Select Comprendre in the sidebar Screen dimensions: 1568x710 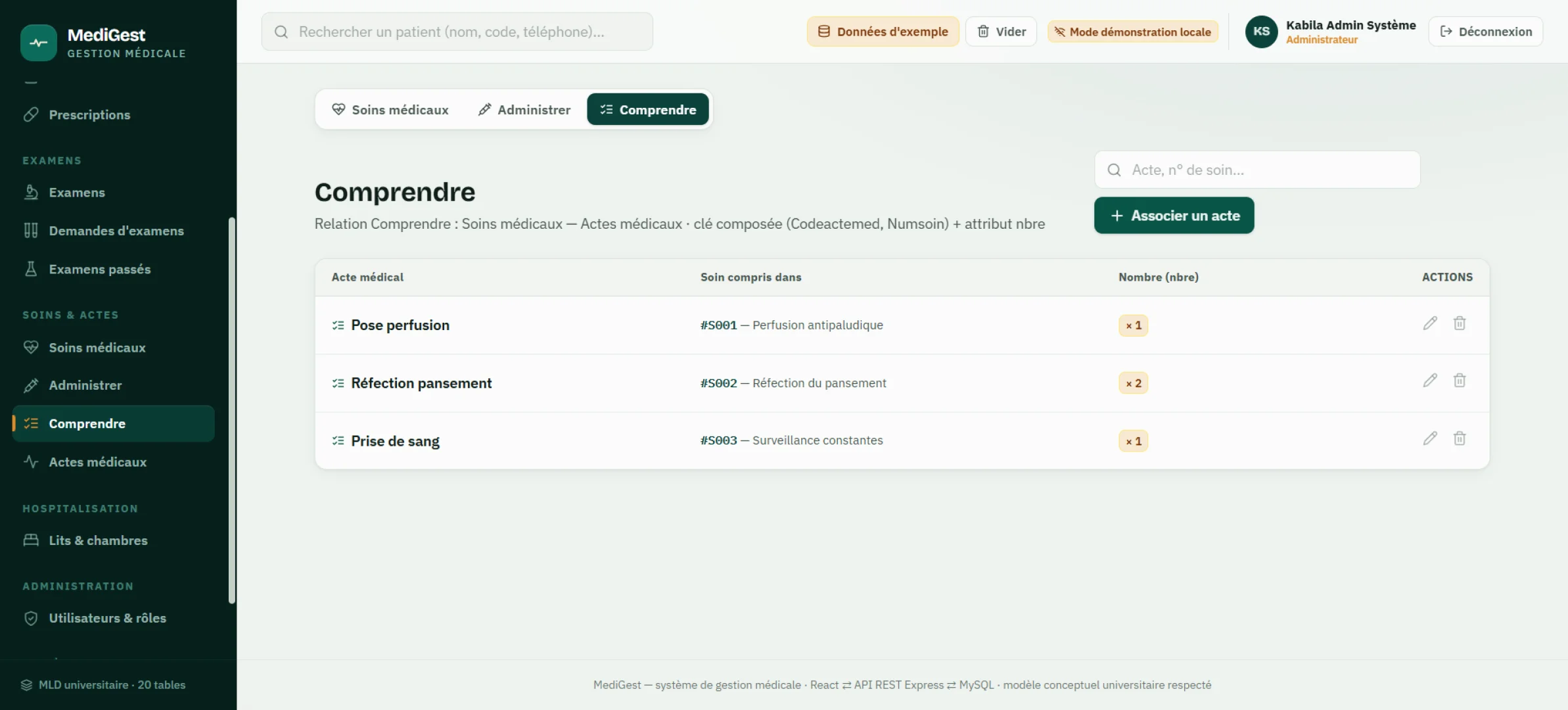113,423
